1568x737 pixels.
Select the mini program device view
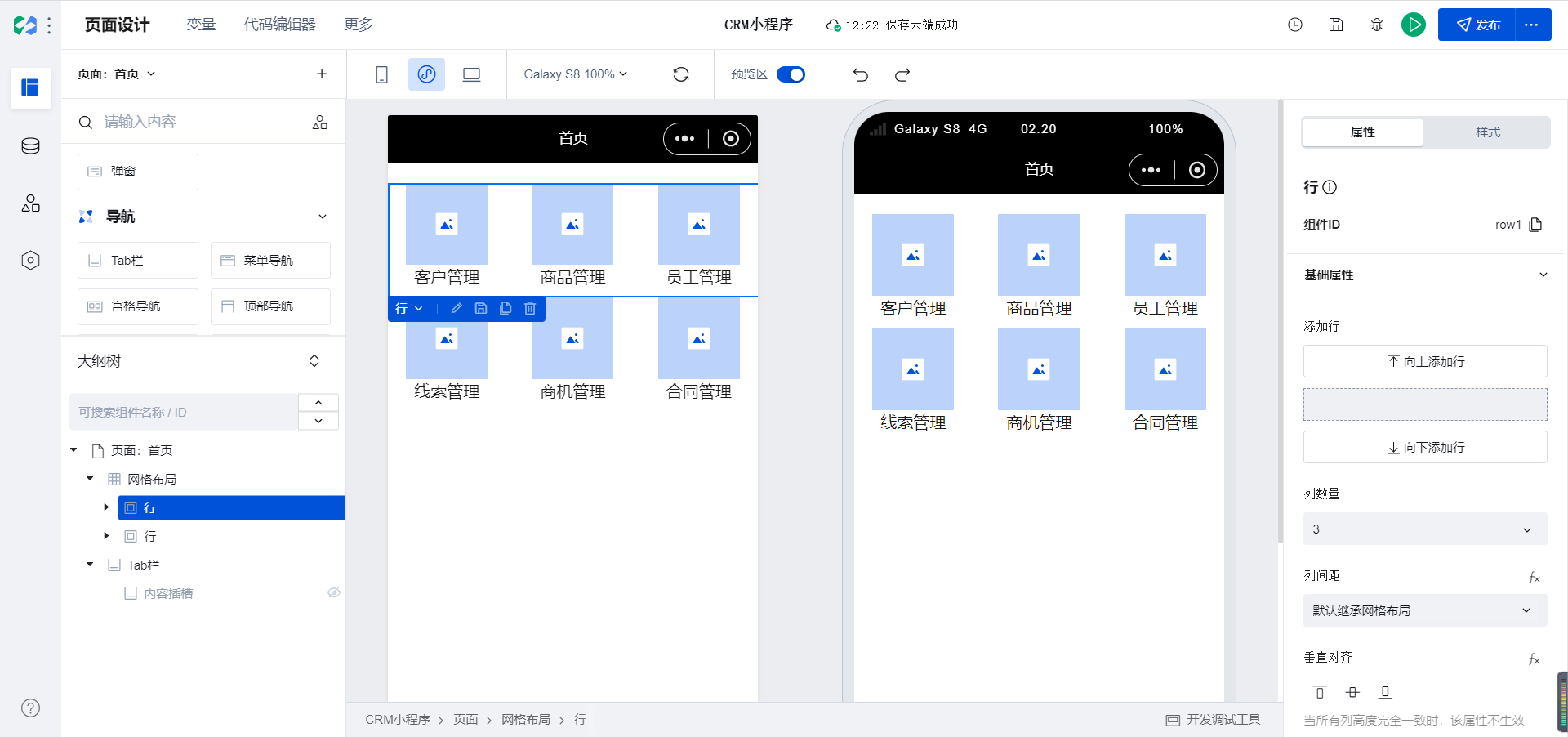426,74
